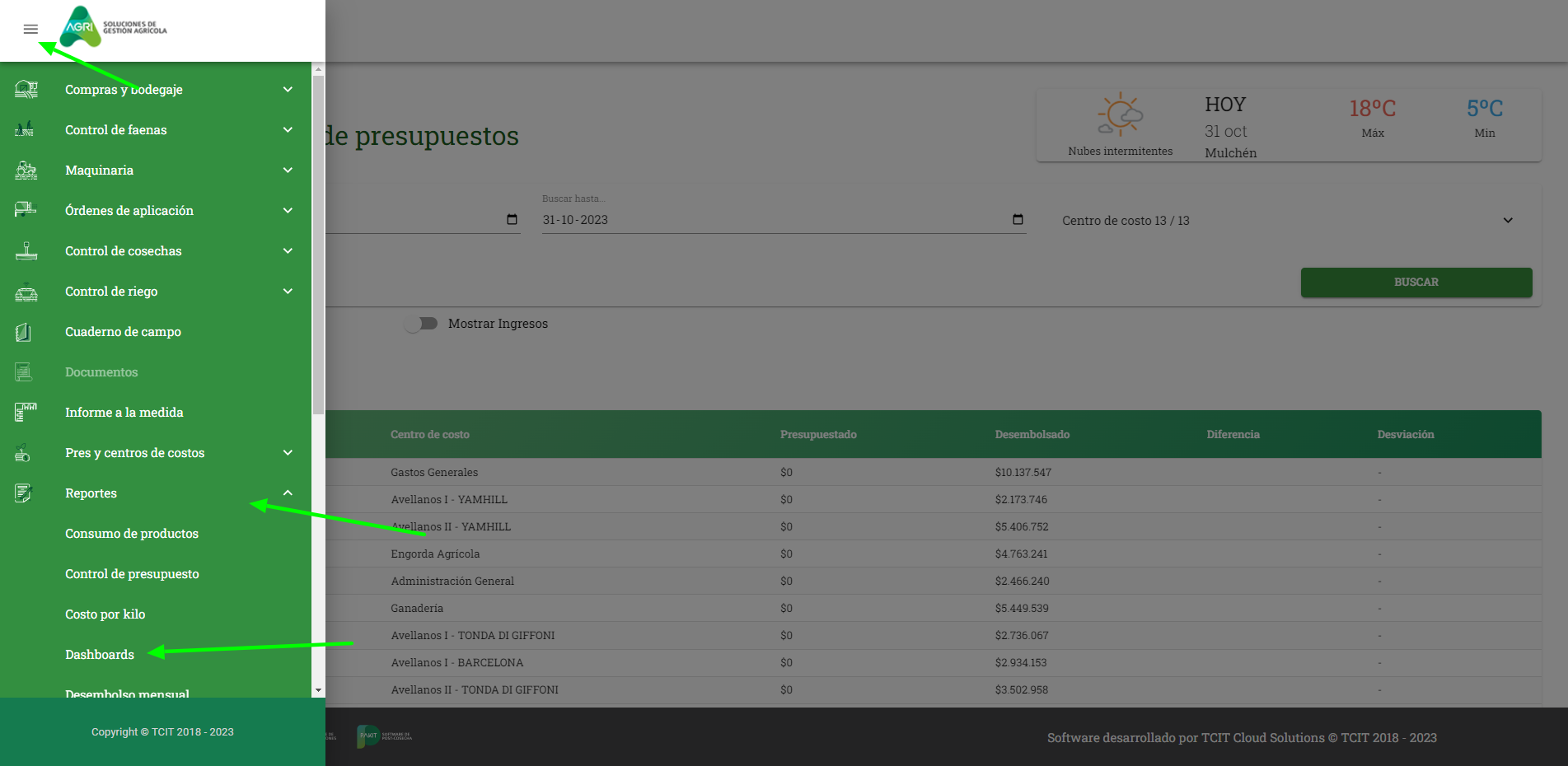Expand the Órdenes de aplicación chevron
Screen dimensions: 1568x766
(x=288, y=210)
